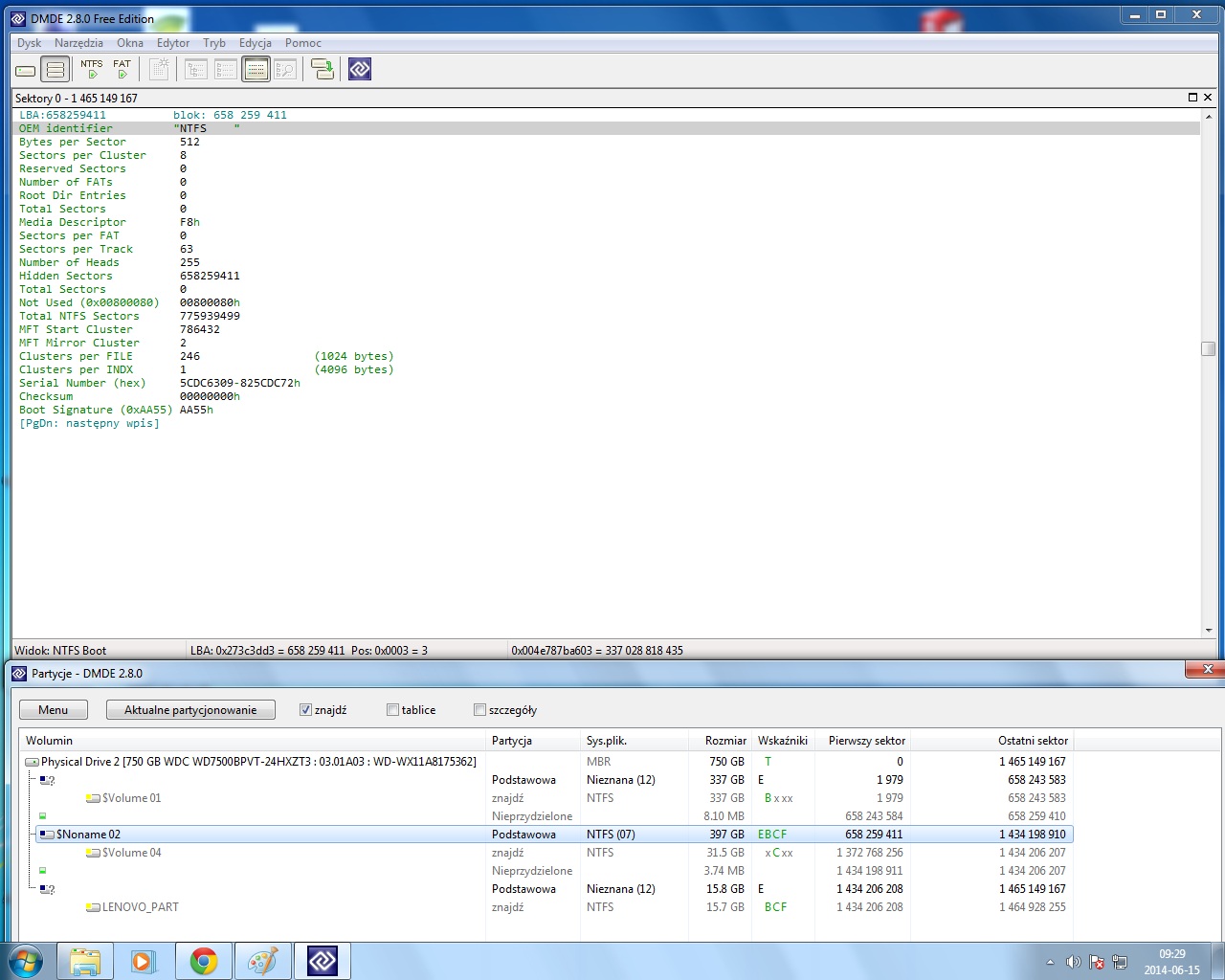Launch Google Chrome from the taskbar
The image size is (1225, 980).
pos(203,961)
